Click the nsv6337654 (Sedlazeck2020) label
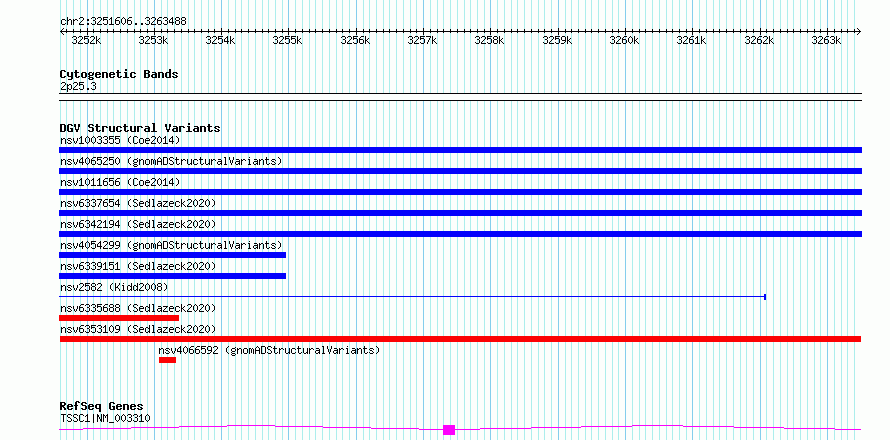The height and width of the screenshot is (440, 890). (x=138, y=203)
